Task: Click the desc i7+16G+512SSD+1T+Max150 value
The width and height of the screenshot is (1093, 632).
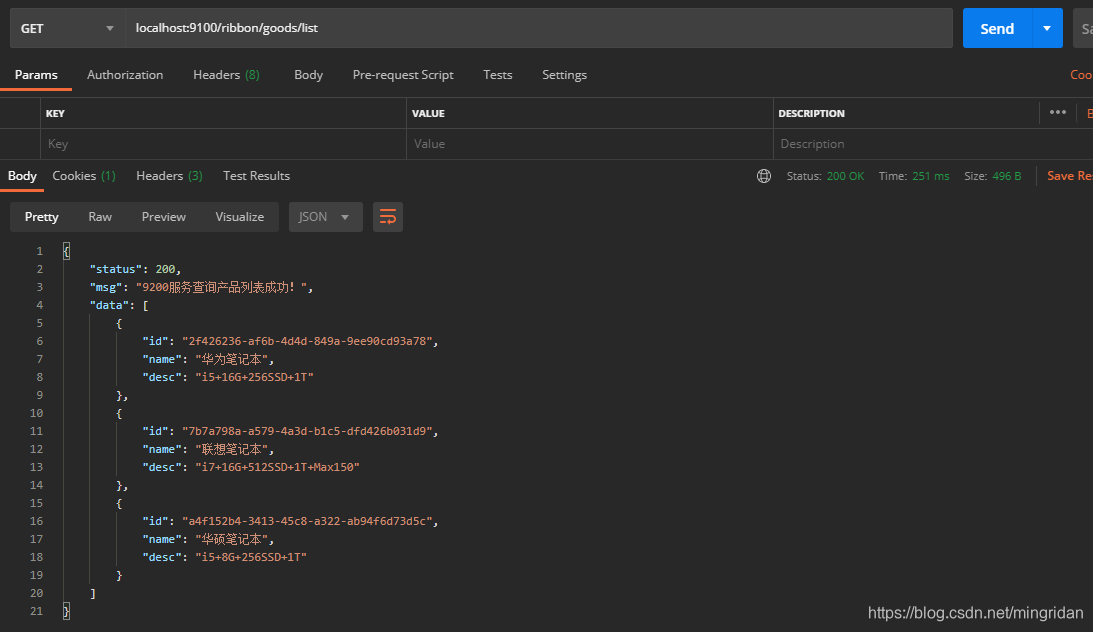Action: click(277, 468)
